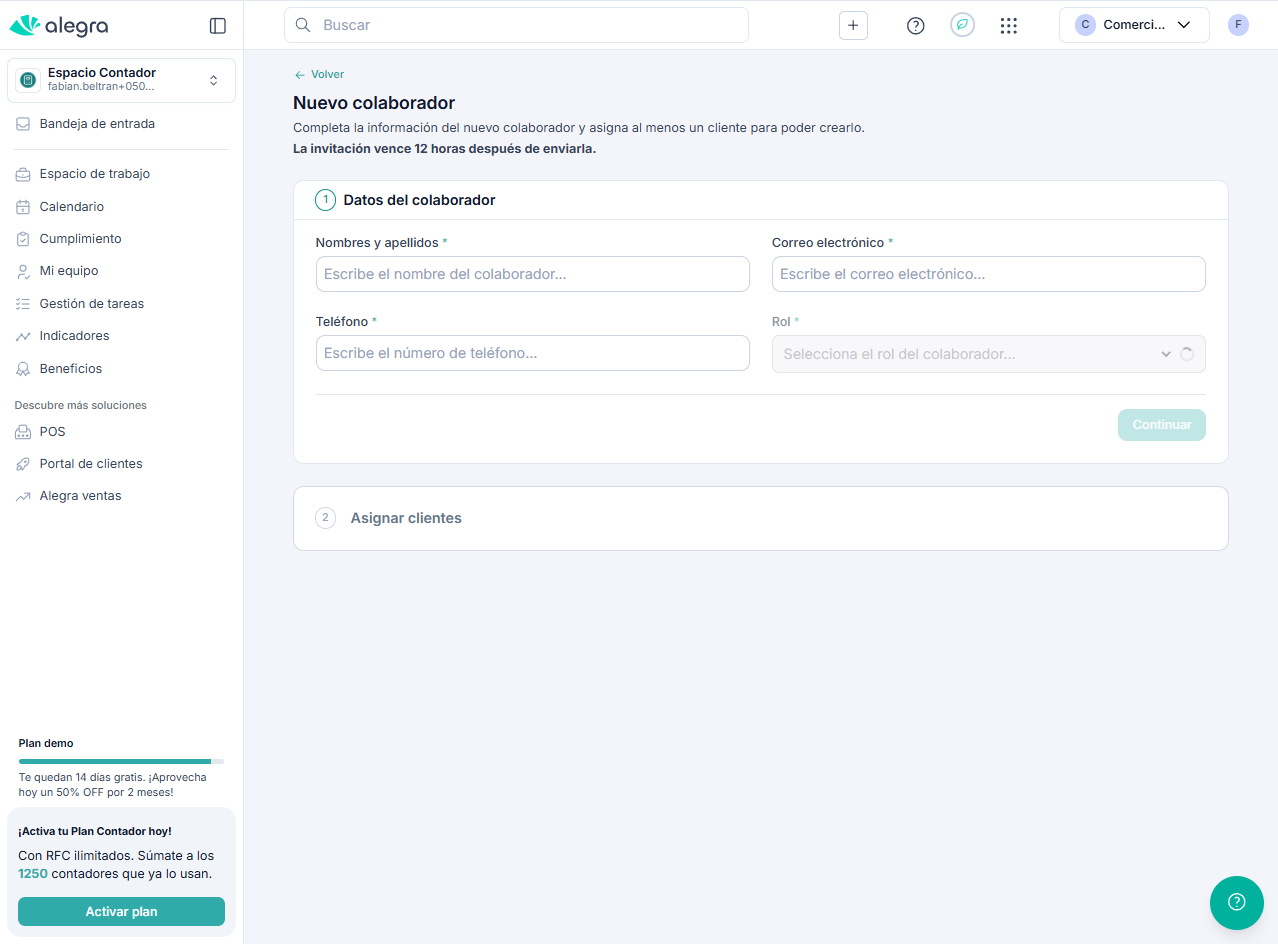1278x944 pixels.
Task: Open the Comerci... company dropdown
Action: coord(1133,25)
